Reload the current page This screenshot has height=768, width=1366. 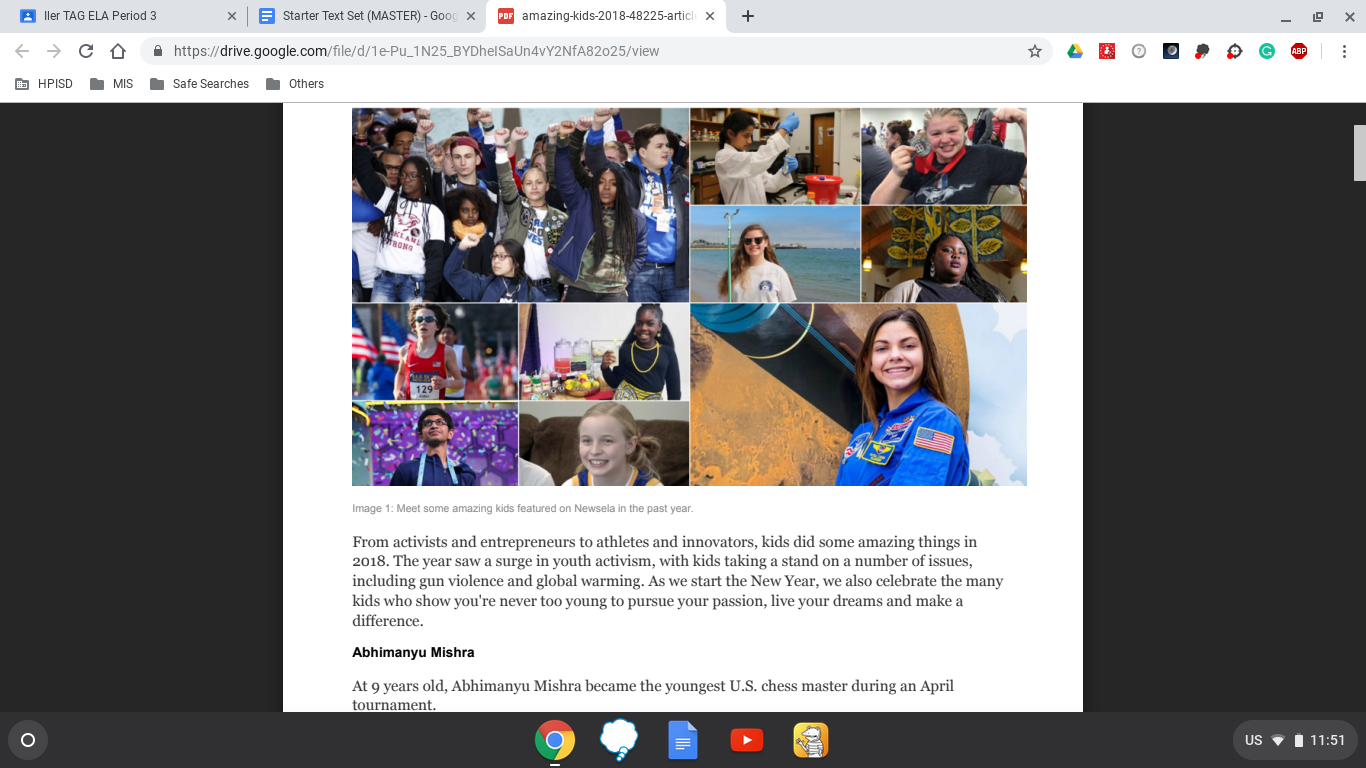click(86, 51)
